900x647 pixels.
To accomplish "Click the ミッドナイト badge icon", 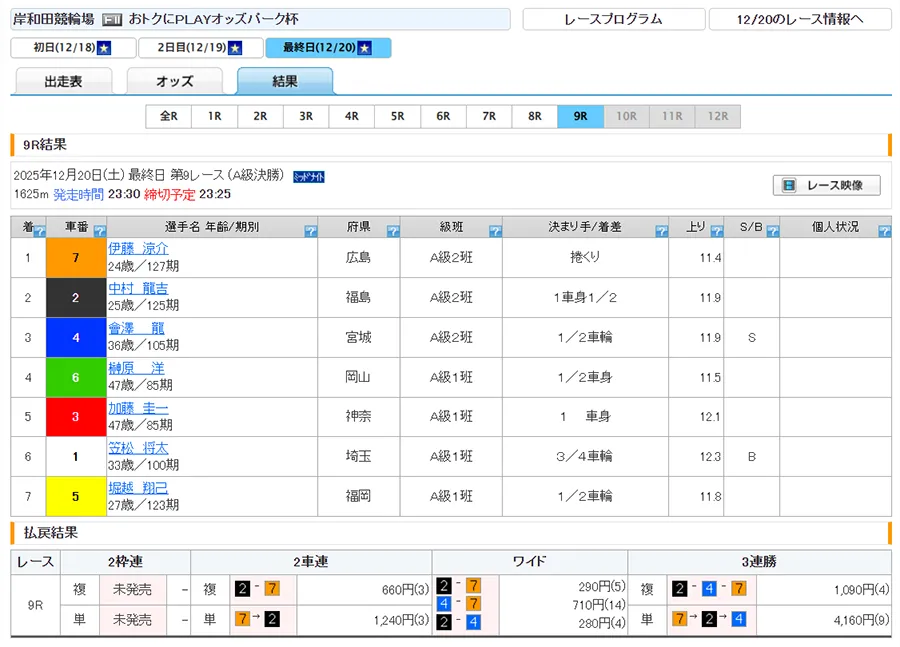I will point(309,177).
